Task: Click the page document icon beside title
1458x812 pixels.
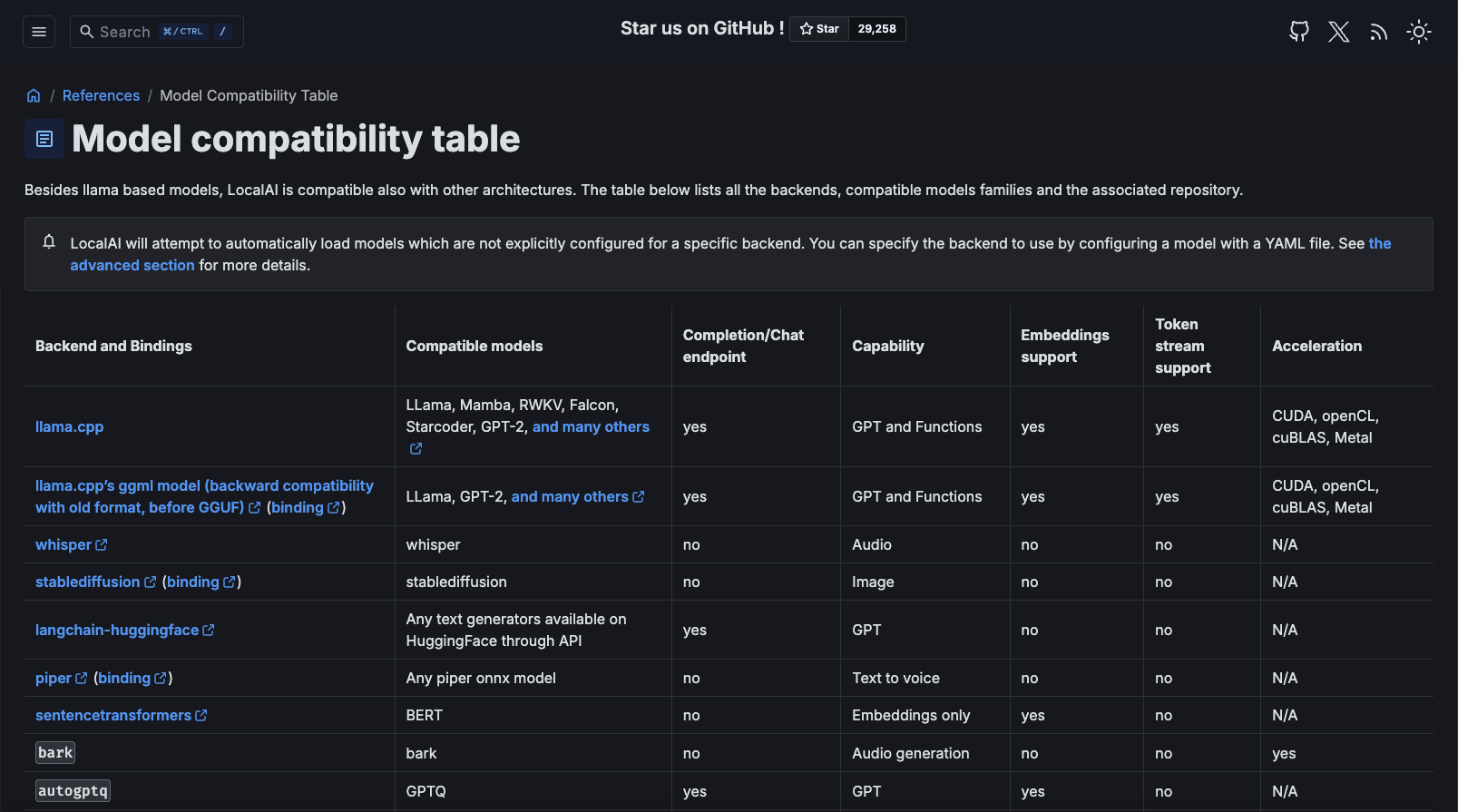Action: [x=44, y=139]
